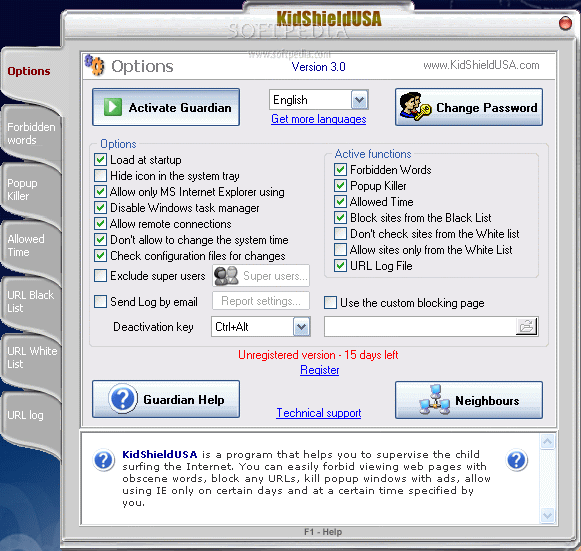Viewport: 581px width, 551px height.
Task: Click the network computers icon on Neighbours
Action: [x=435, y=400]
